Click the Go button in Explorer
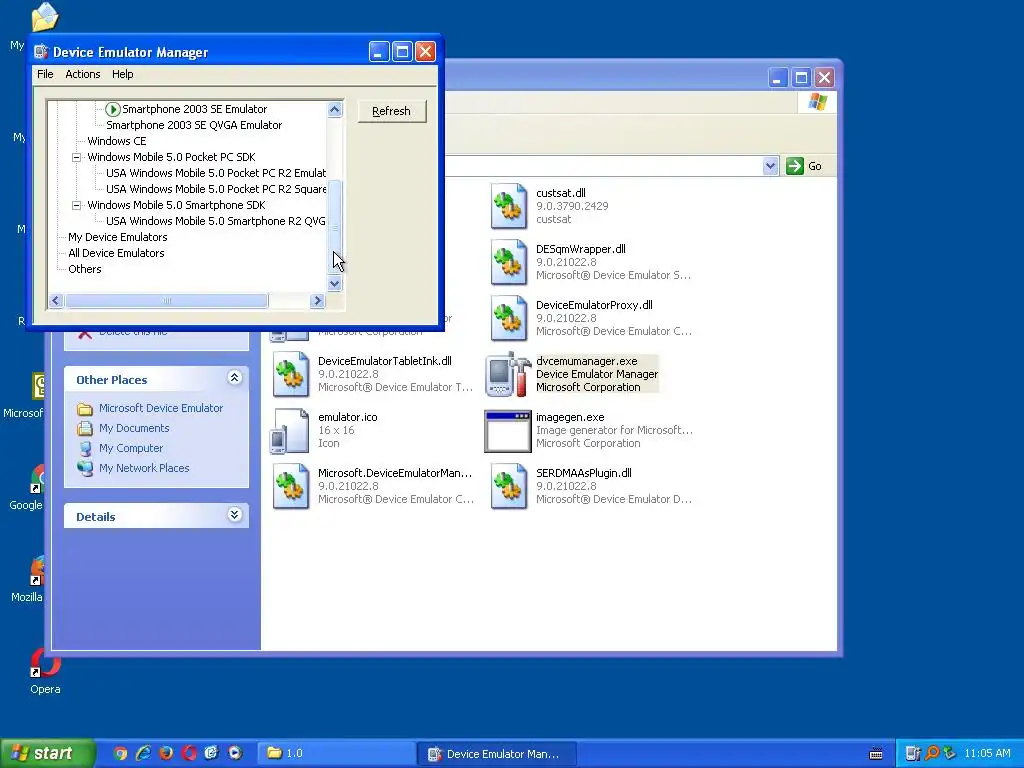Viewport: 1024px width, 768px height. pyautogui.click(x=804, y=166)
